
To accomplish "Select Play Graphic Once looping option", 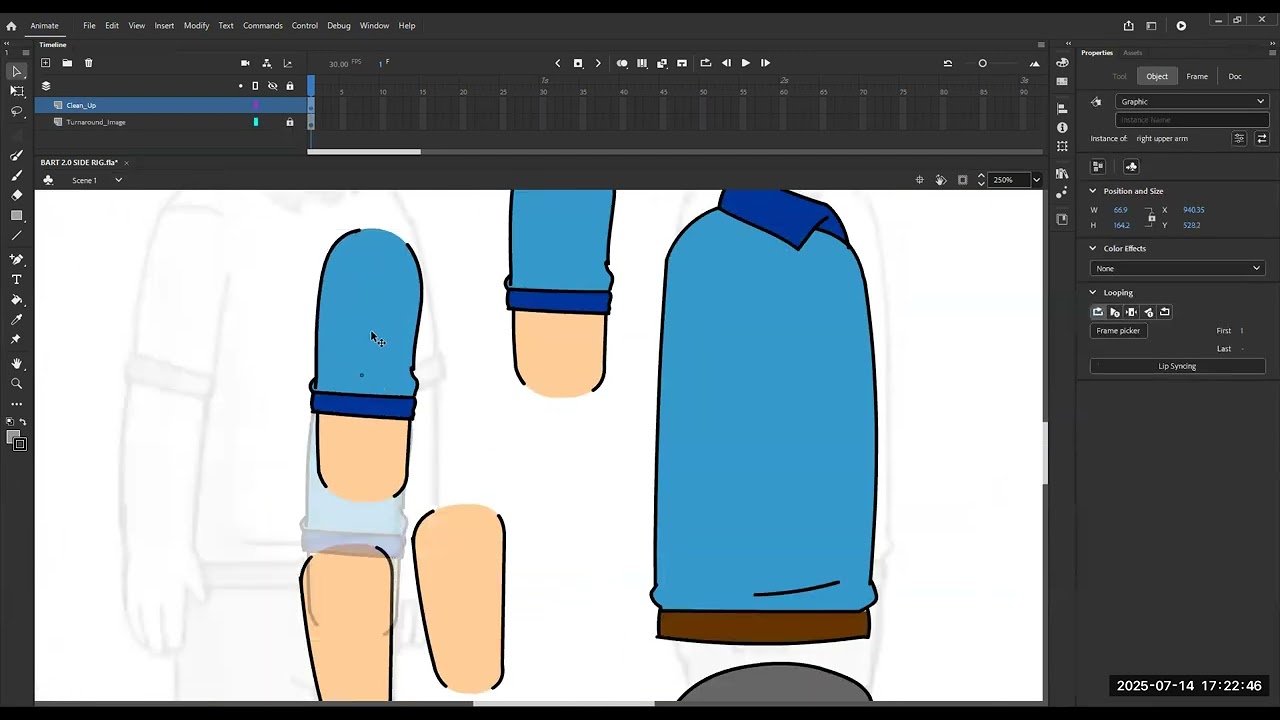I will click(1114, 312).
